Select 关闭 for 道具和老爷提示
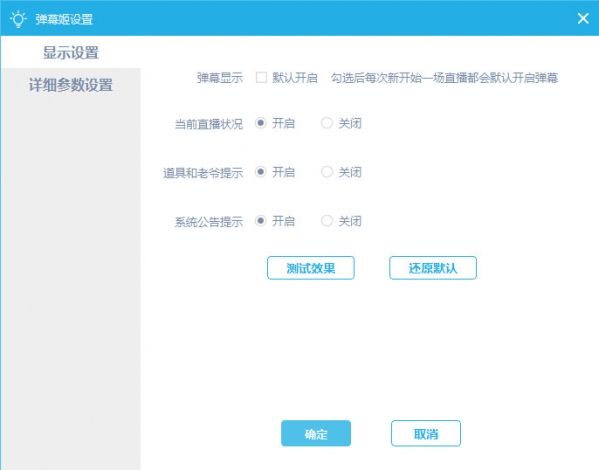599x470 pixels. click(327, 172)
